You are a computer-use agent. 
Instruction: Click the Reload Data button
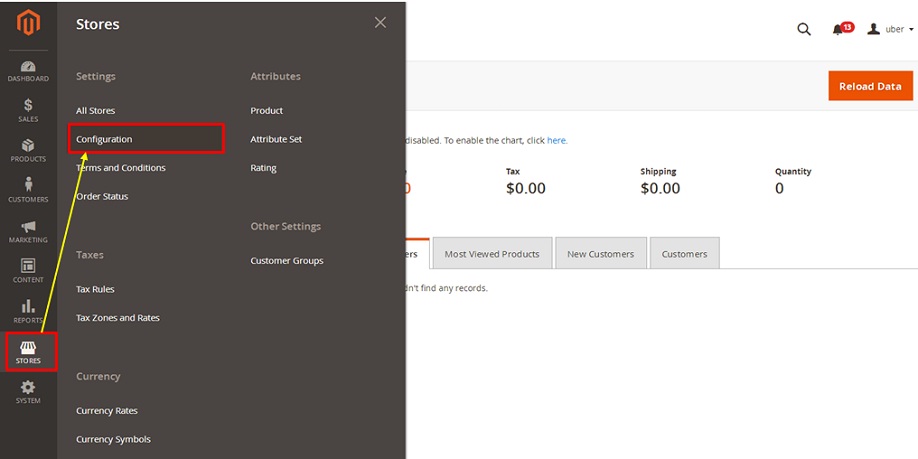point(870,86)
